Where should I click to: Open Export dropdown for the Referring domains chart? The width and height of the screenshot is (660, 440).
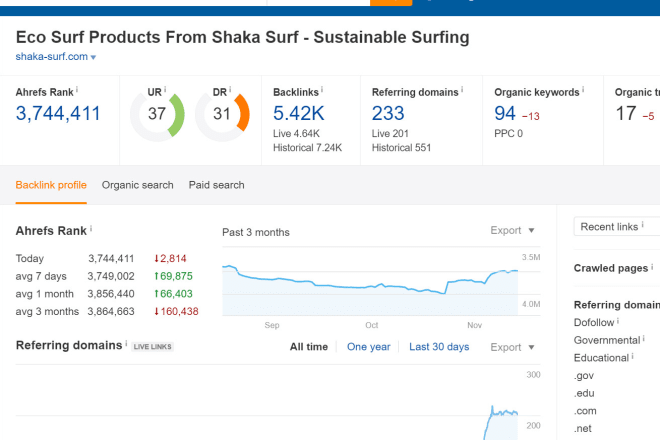pos(512,347)
